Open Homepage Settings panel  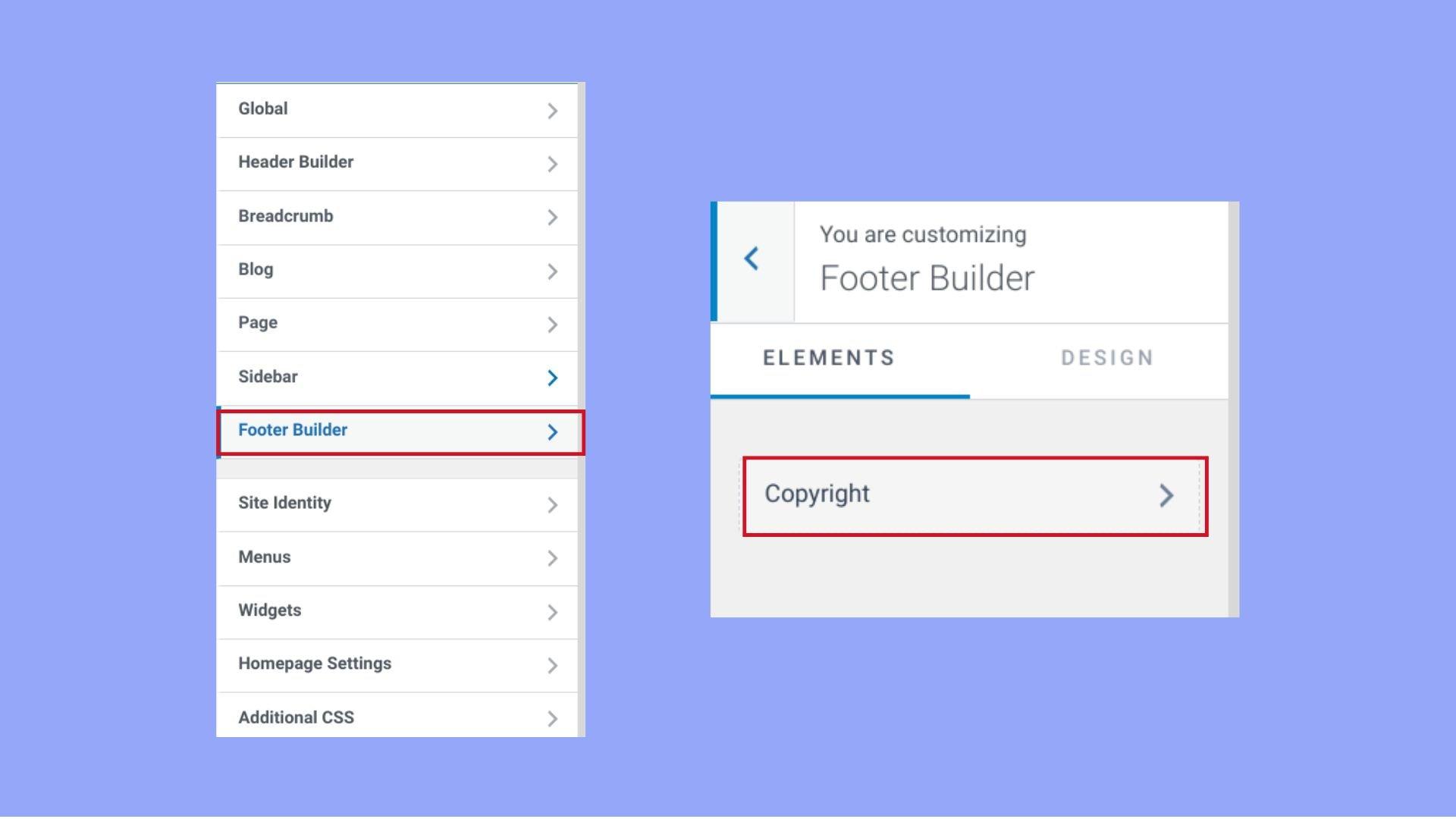tap(397, 665)
